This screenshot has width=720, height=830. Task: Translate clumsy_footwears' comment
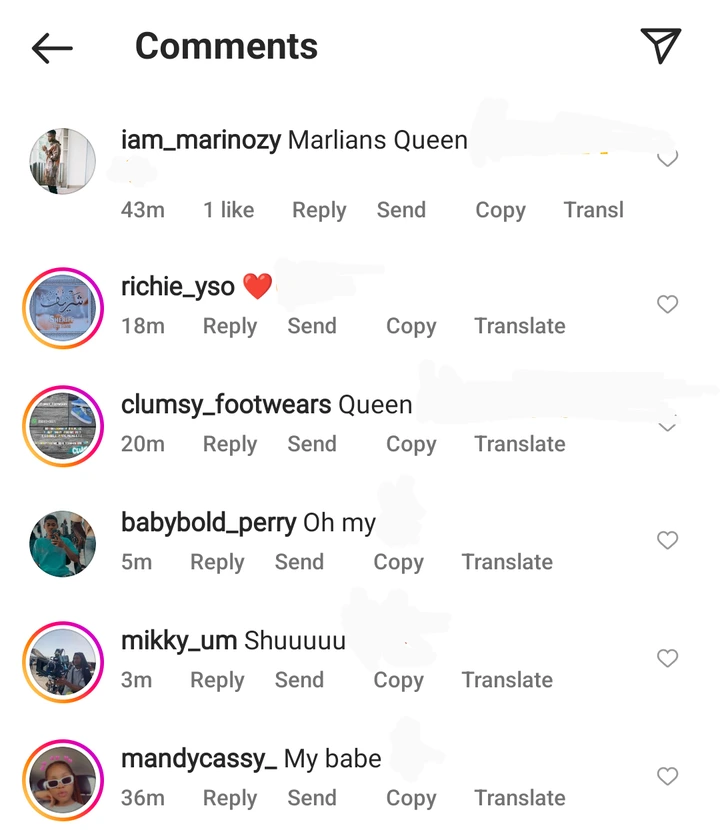pos(520,444)
